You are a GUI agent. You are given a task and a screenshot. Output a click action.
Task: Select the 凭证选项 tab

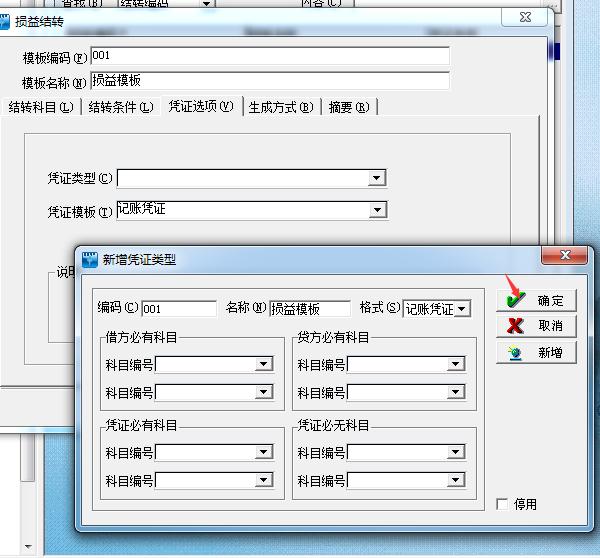201,106
